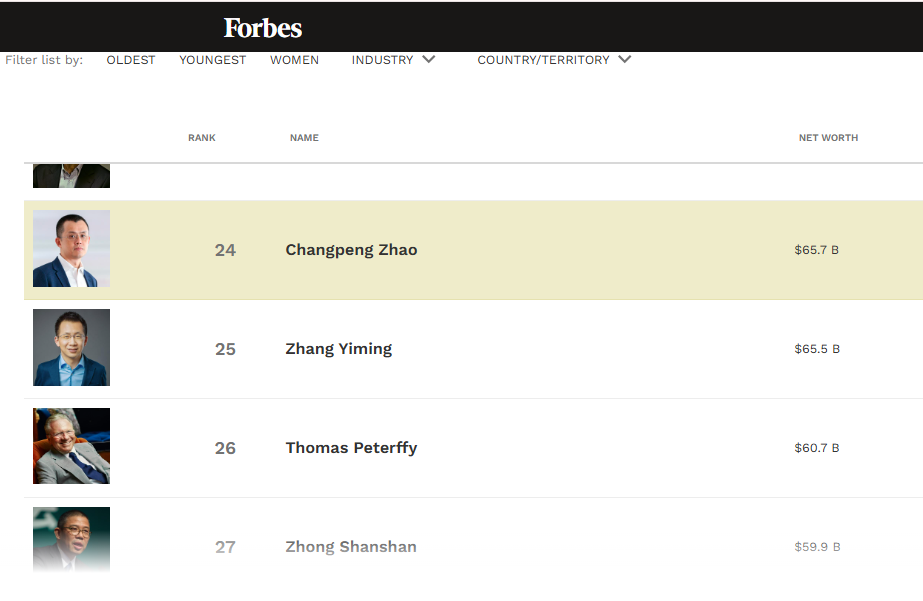Image resolution: width=923 pixels, height=601 pixels.
Task: Click the NAME column header
Action: tap(304, 138)
